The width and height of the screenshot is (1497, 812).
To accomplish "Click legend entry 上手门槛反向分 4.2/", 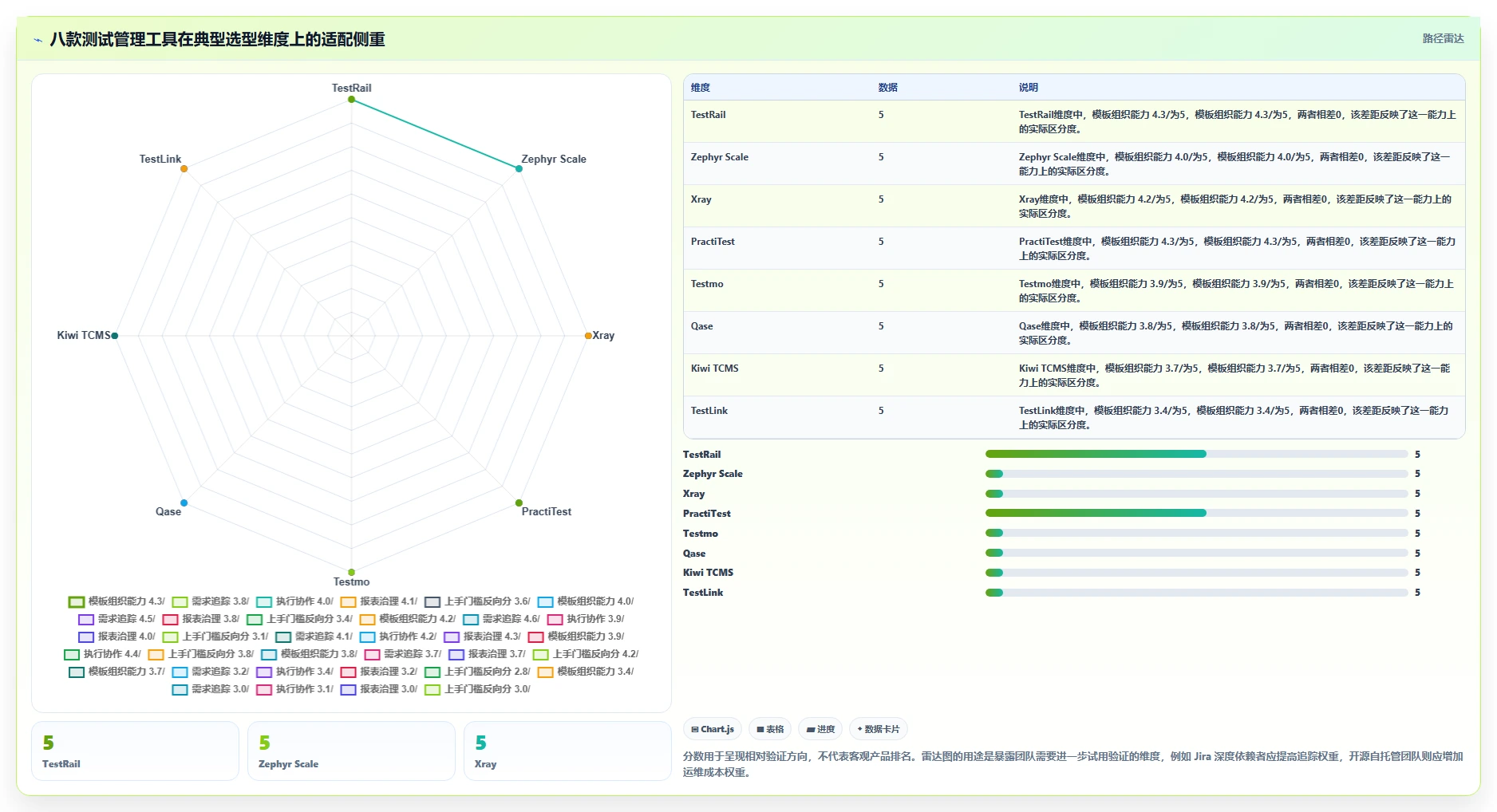I will pos(586,654).
